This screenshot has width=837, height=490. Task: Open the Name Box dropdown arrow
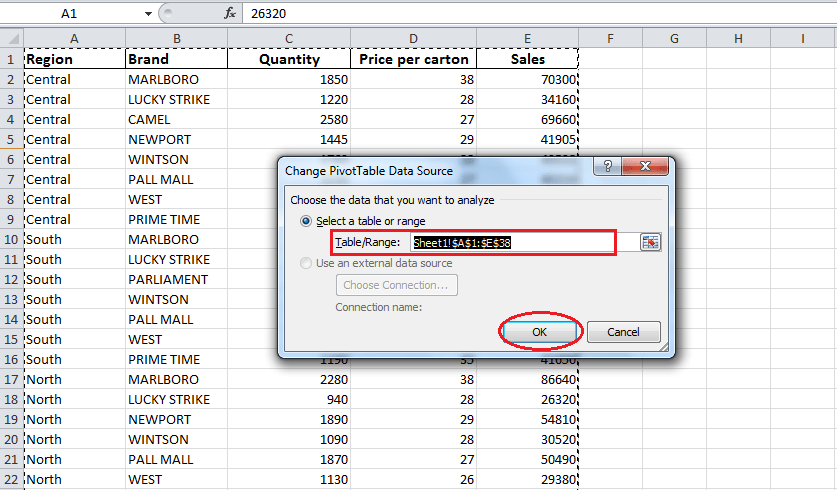[x=148, y=13]
